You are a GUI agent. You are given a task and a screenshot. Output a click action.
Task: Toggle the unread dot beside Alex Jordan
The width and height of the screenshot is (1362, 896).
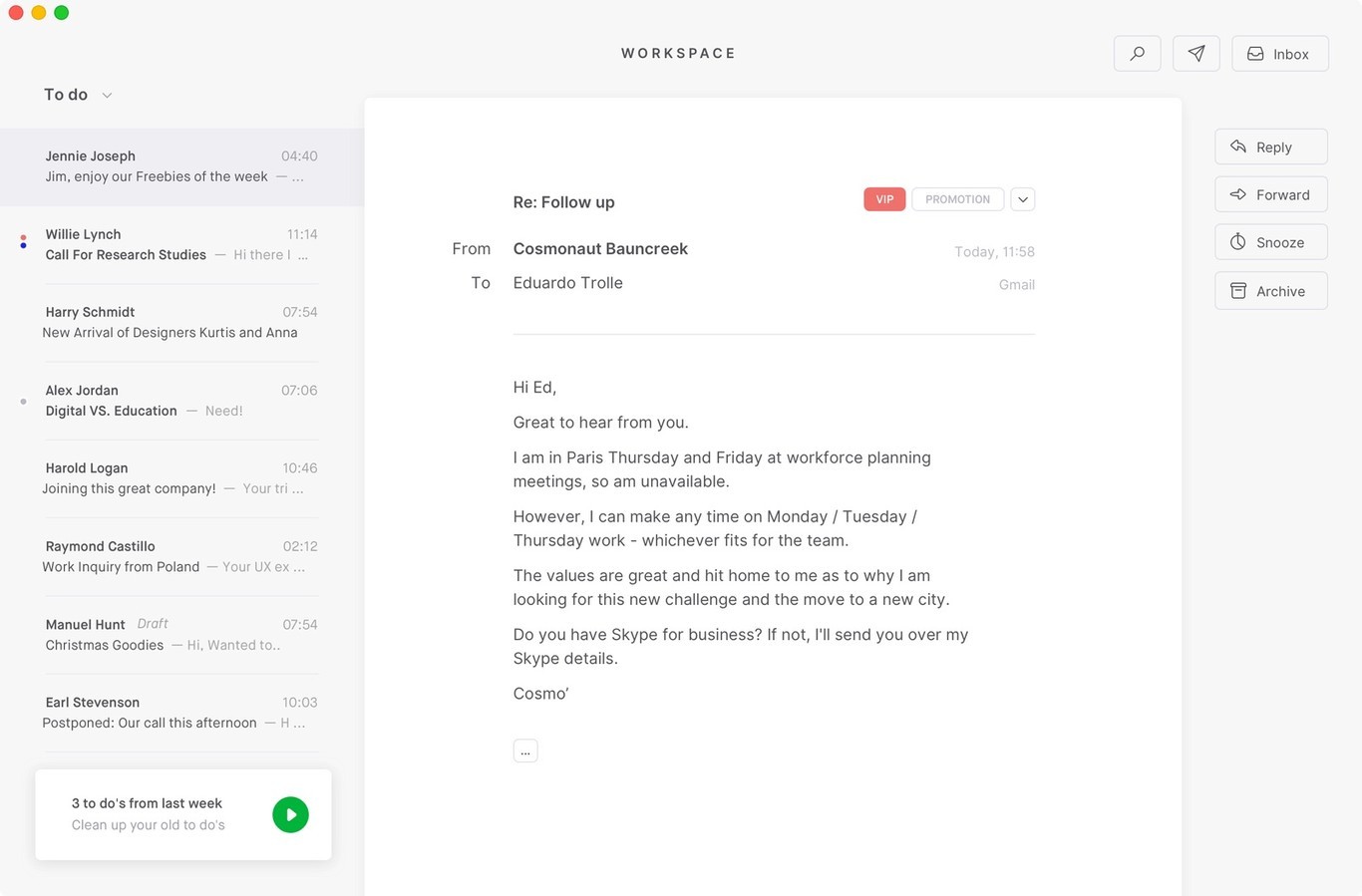(23, 401)
